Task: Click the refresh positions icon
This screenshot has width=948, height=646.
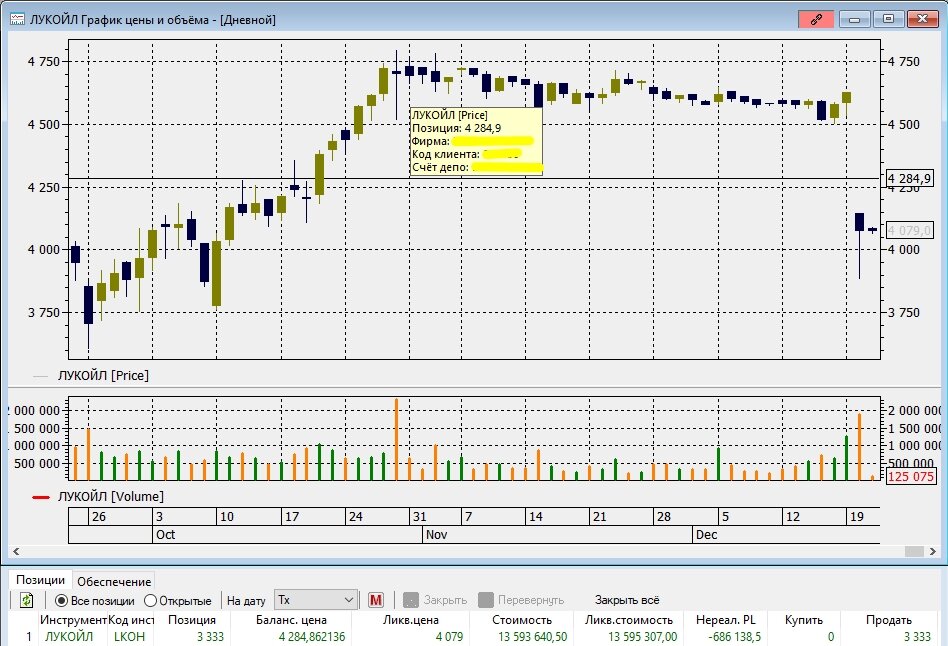Action: click(x=26, y=600)
